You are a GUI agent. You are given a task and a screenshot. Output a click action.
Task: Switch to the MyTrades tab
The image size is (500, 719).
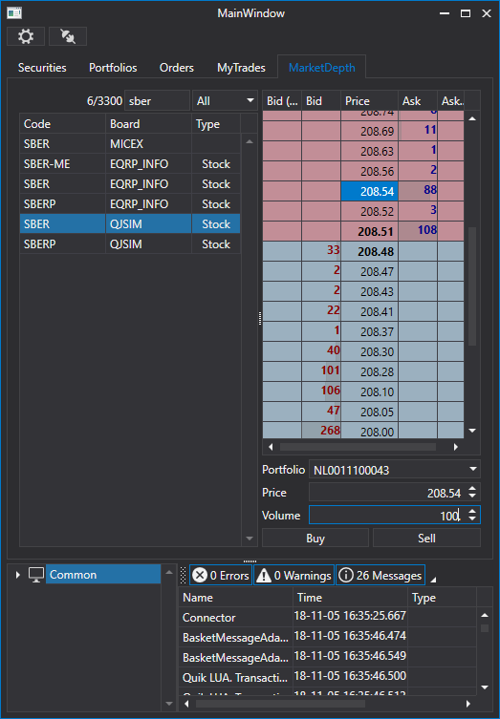tap(241, 68)
